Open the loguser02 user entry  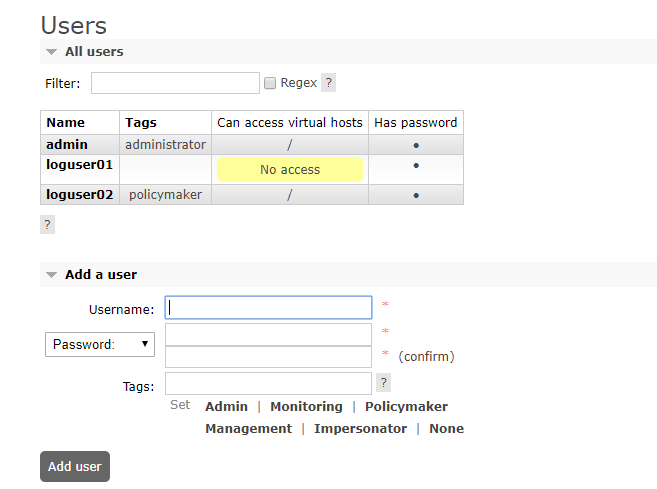click(80, 194)
